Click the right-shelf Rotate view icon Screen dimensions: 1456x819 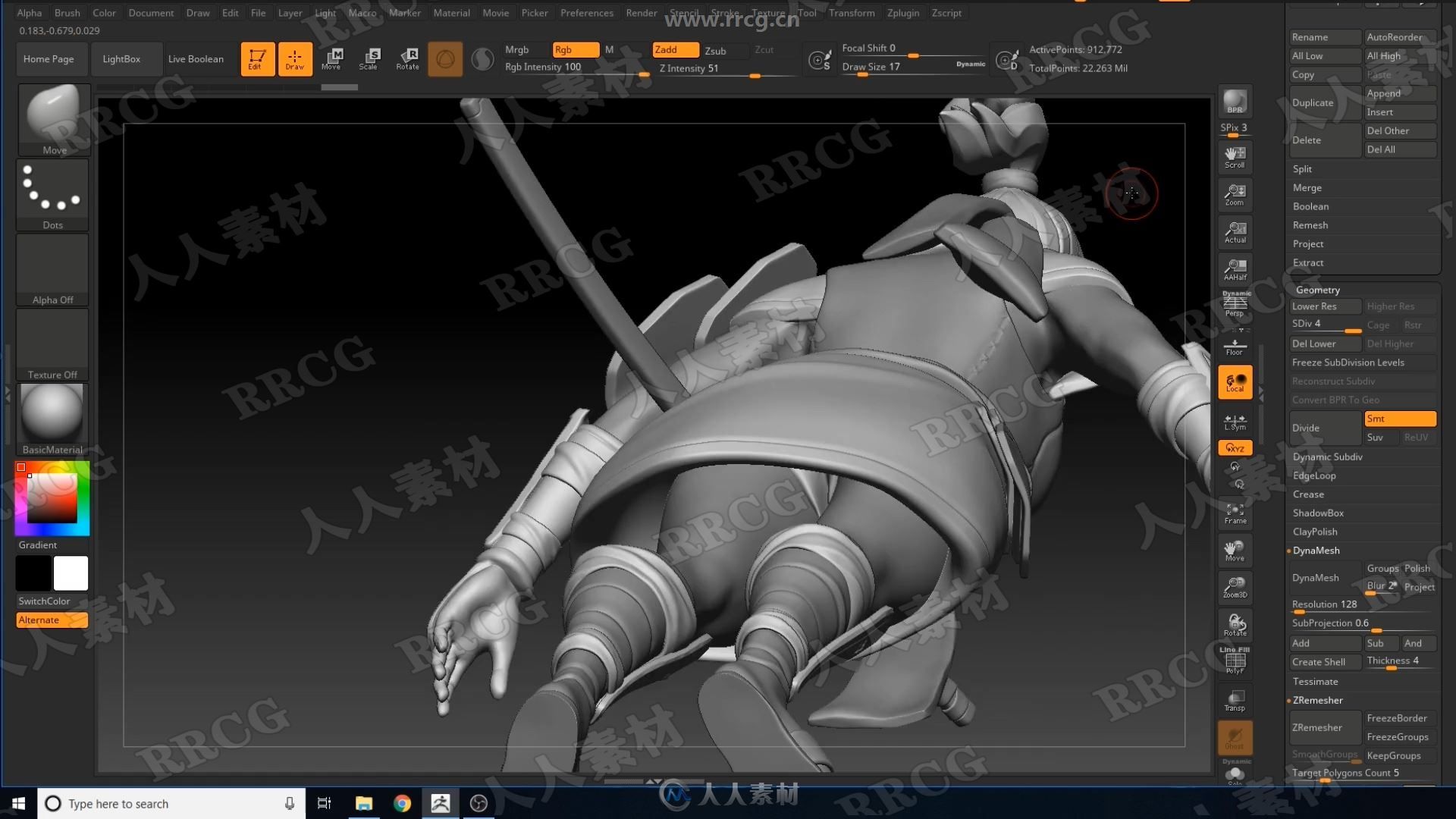[1235, 625]
